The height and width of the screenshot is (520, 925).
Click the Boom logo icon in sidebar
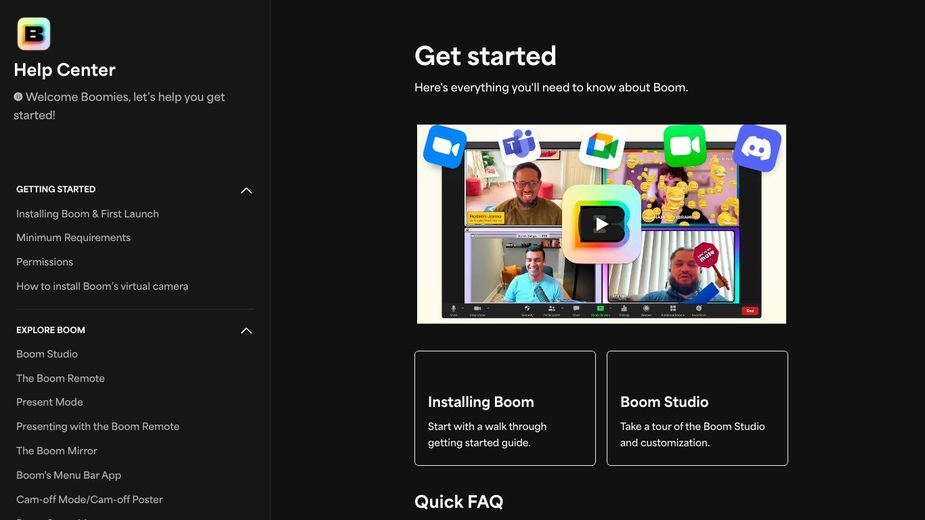[x=34, y=34]
